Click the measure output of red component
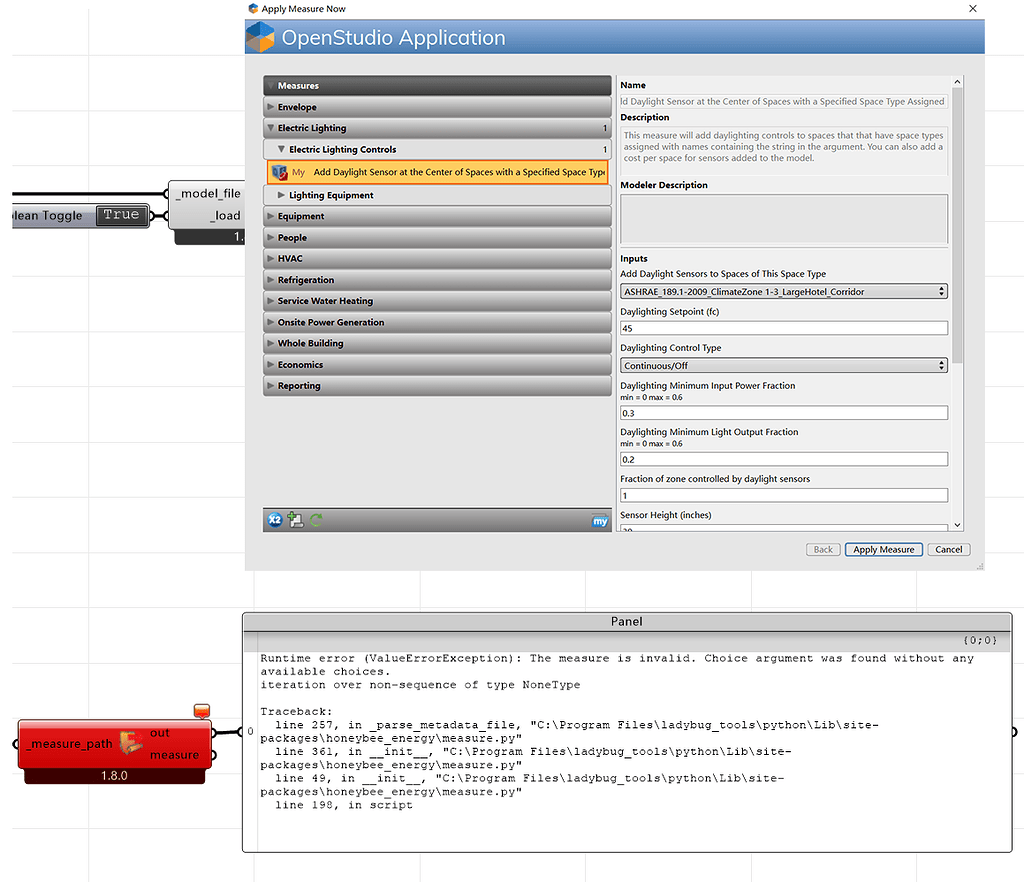The width and height of the screenshot is (1024, 882). 174,755
